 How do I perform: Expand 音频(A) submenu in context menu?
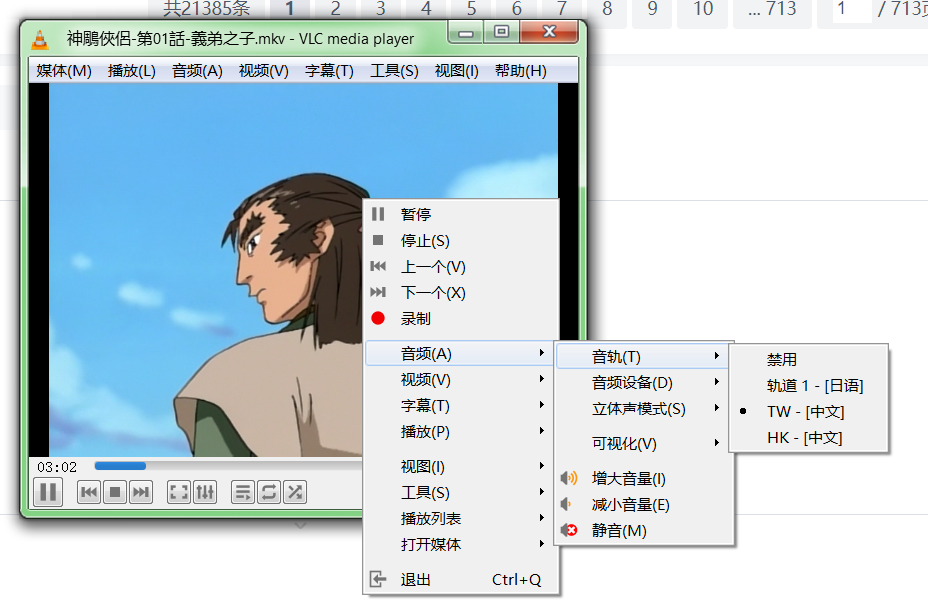tap(461, 353)
